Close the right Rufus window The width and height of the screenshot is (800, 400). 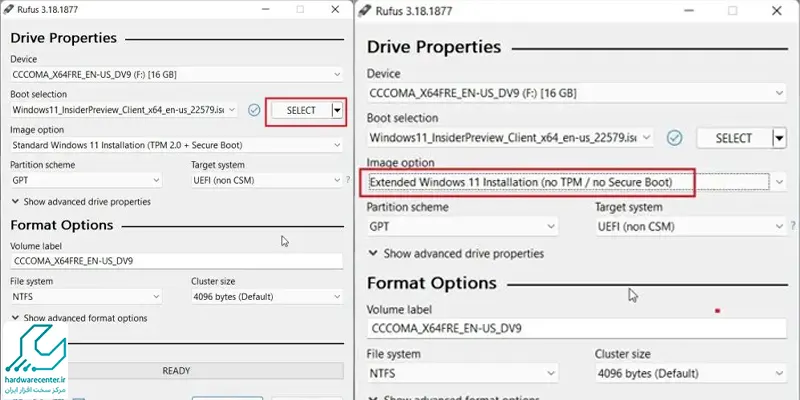coord(777,11)
